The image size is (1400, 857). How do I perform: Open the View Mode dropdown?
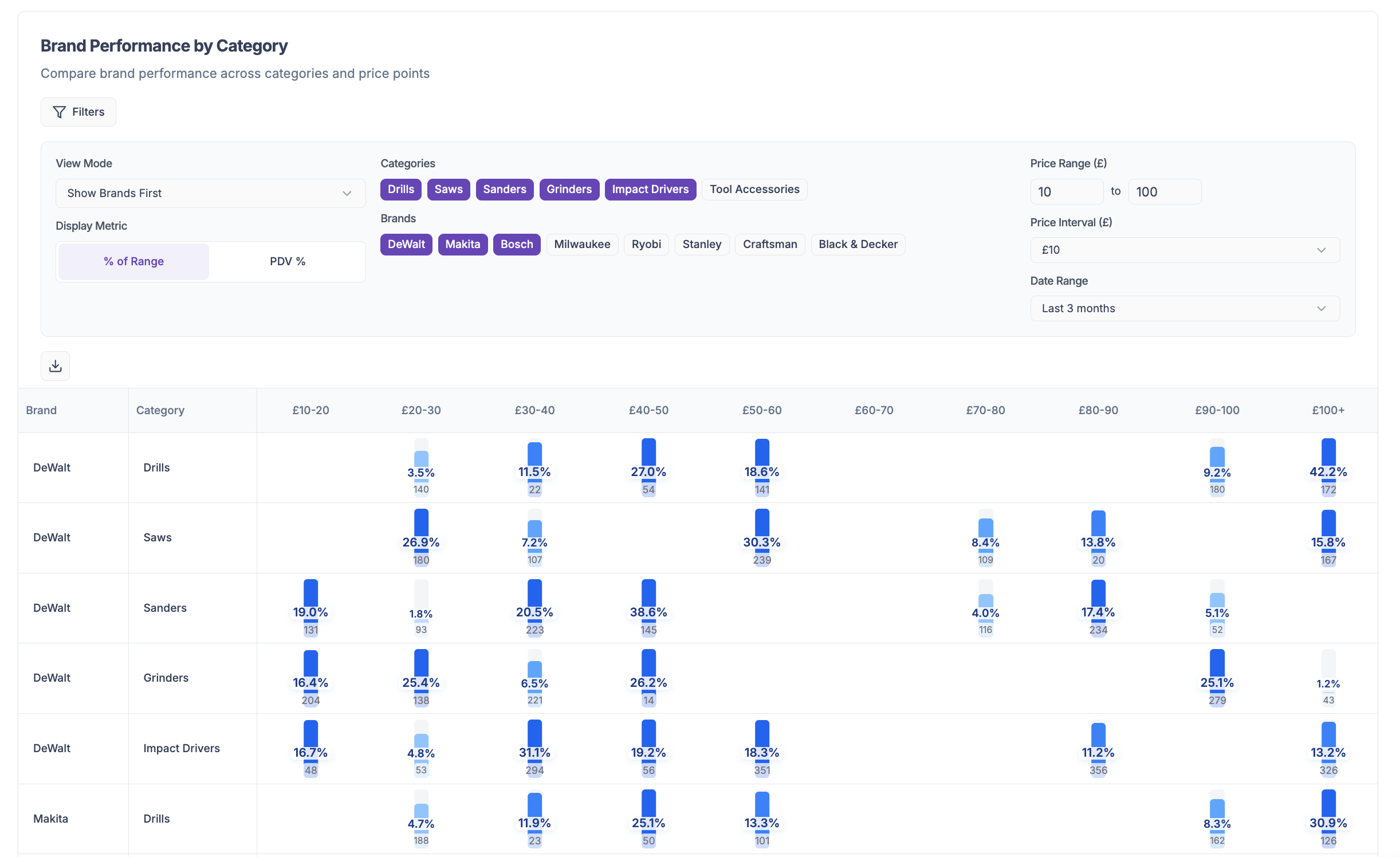tap(210, 193)
